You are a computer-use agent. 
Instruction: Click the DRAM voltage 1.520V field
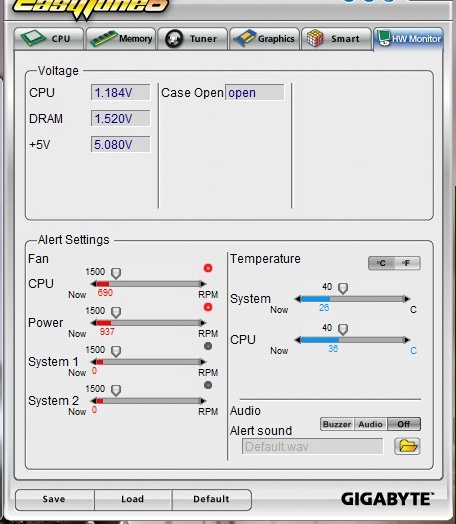[x=121, y=119]
